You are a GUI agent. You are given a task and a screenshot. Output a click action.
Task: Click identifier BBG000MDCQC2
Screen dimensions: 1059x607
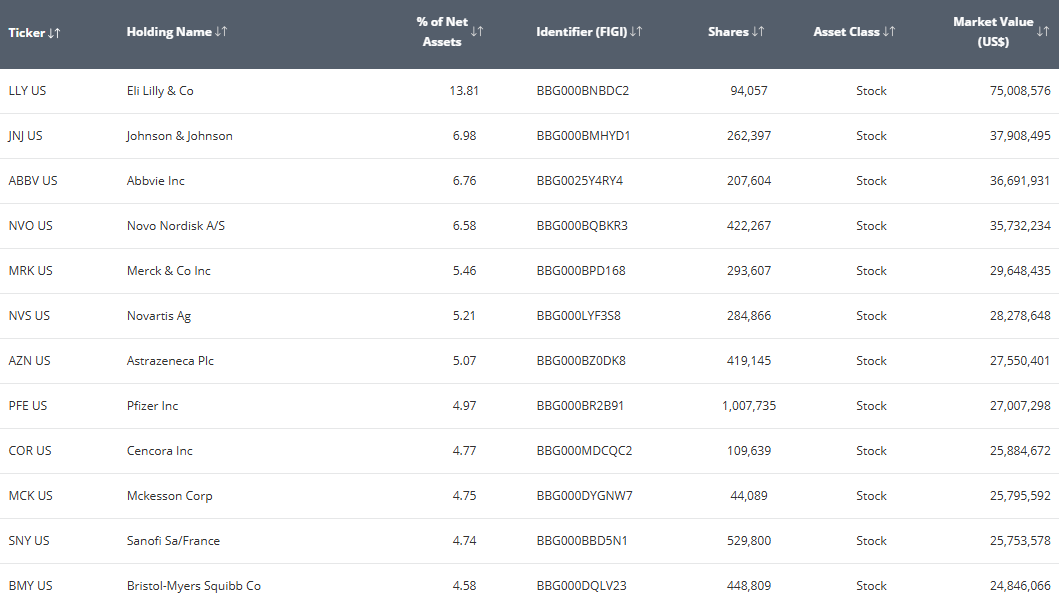[584, 451]
